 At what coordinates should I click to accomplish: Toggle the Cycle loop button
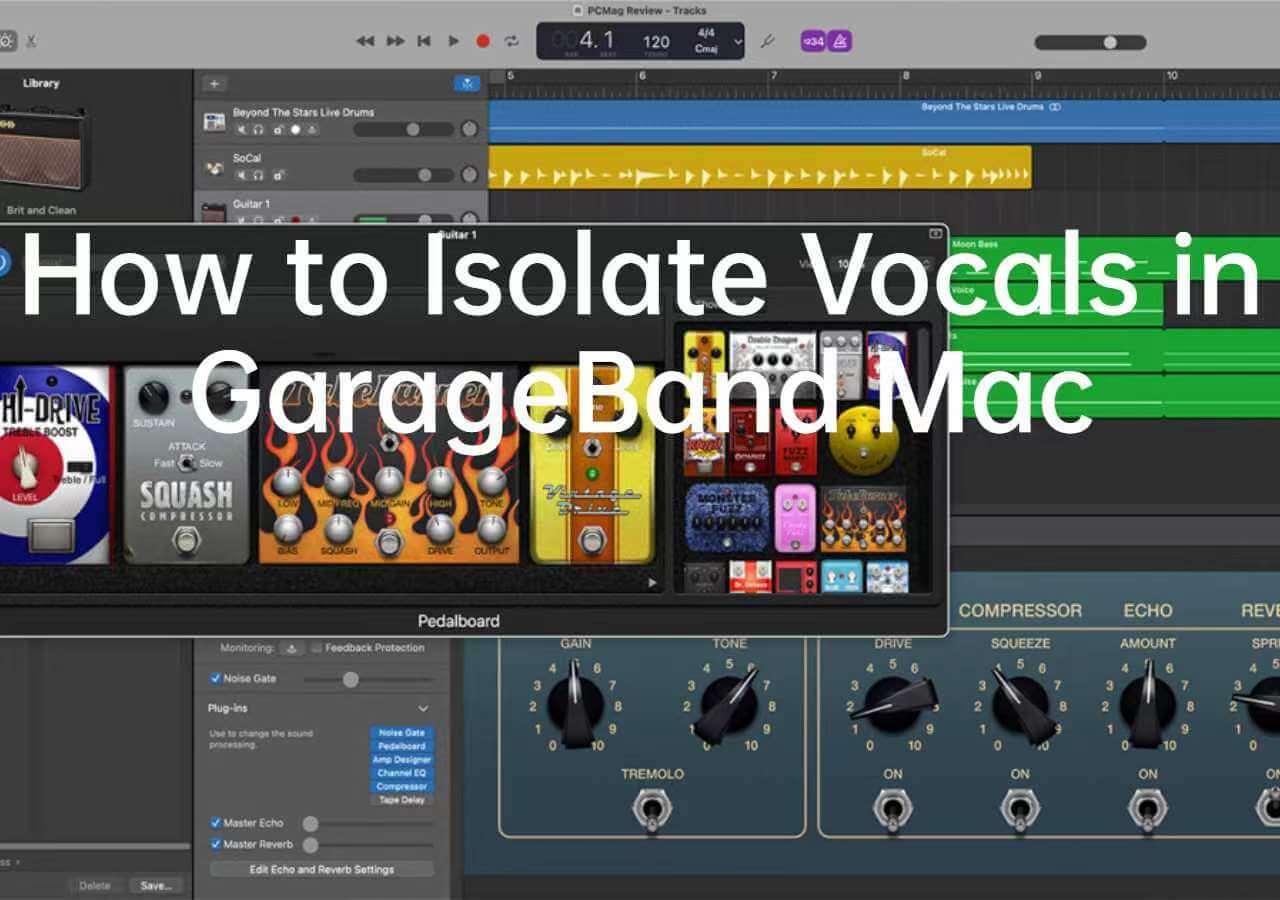coord(512,41)
